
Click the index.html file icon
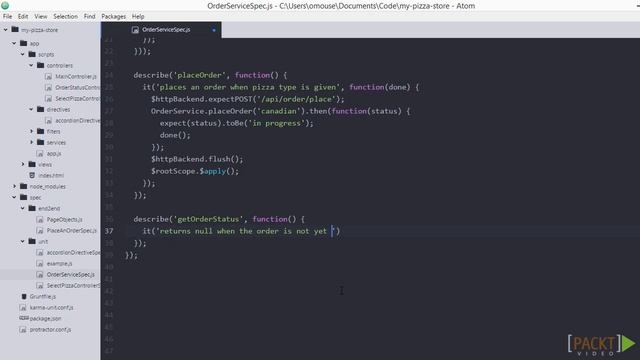[32, 175]
